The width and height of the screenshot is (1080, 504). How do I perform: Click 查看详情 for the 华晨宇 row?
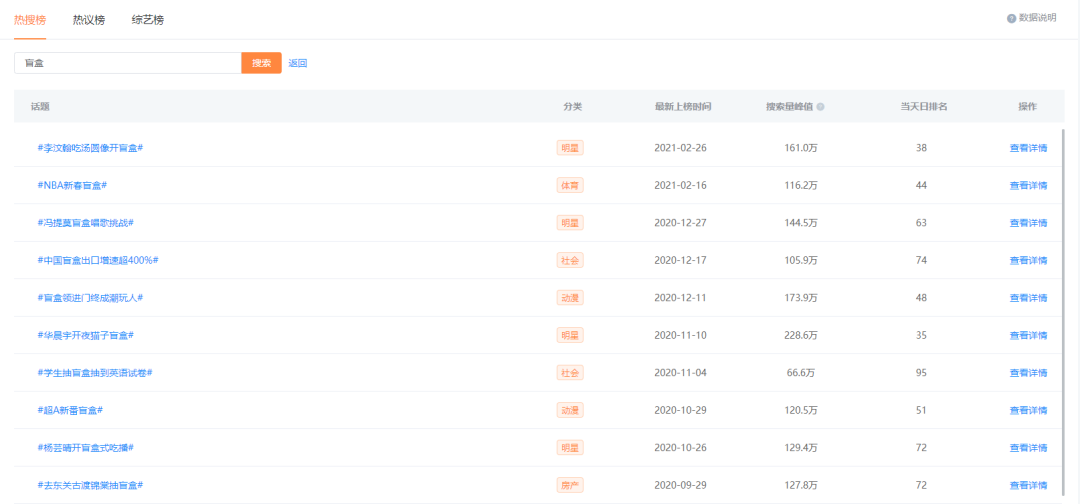[1028, 335]
